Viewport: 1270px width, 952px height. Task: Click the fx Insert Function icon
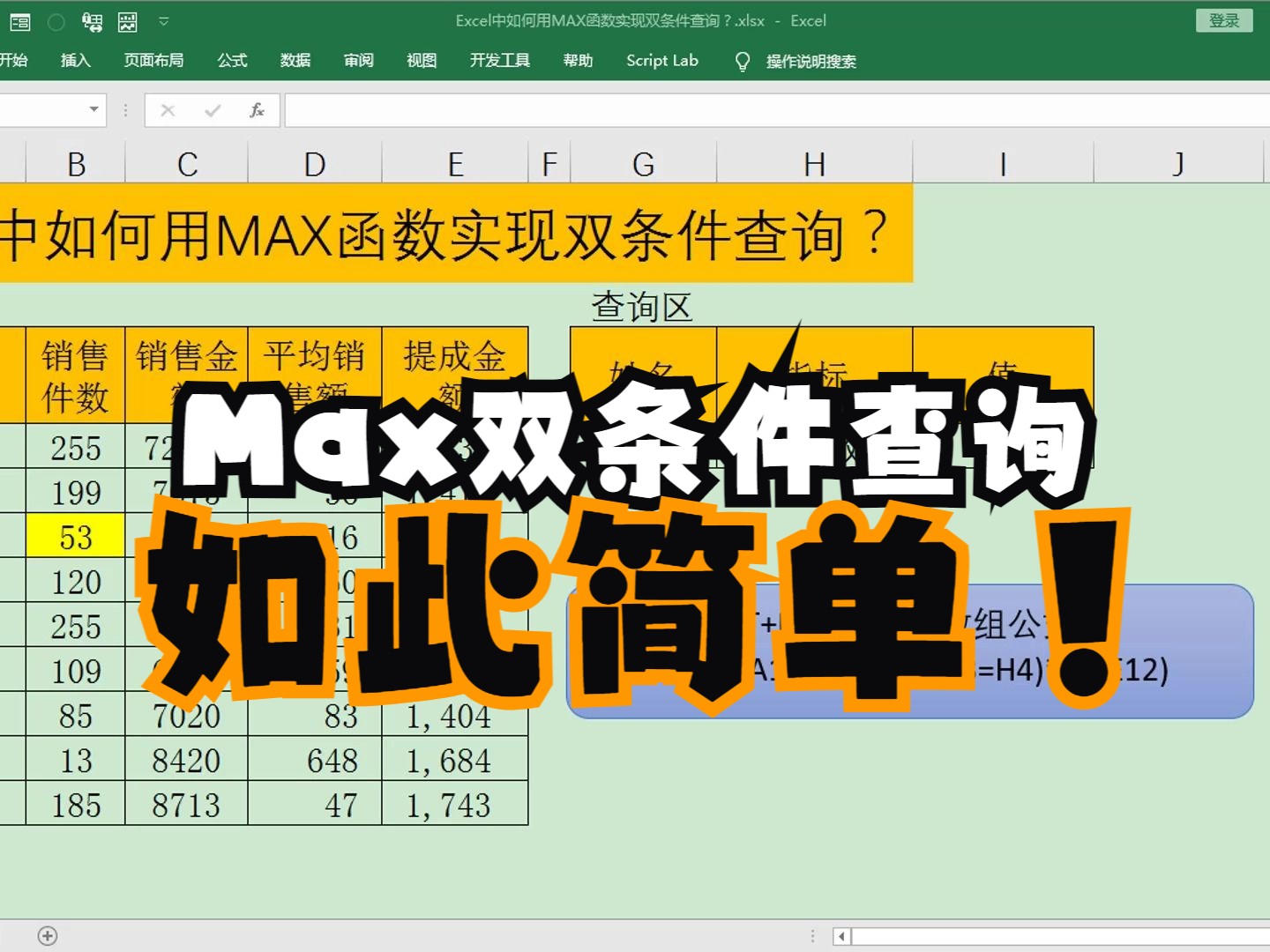(x=257, y=110)
